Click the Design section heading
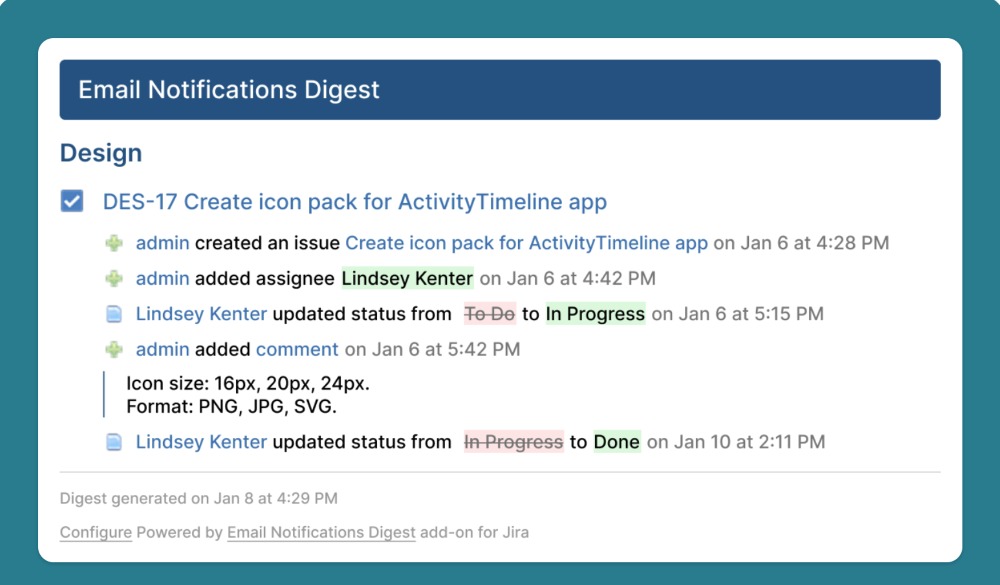Viewport: 1000px width, 585px height. pyautogui.click(x=101, y=152)
